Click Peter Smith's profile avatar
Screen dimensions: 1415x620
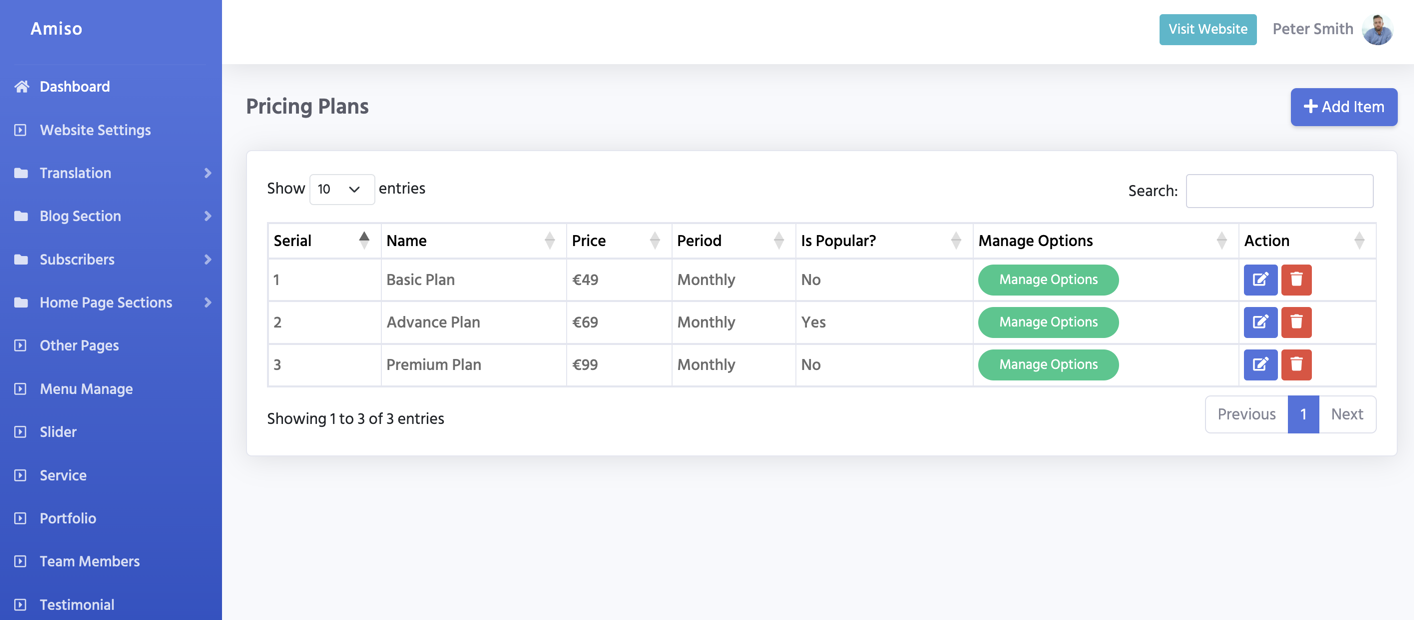coord(1377,29)
